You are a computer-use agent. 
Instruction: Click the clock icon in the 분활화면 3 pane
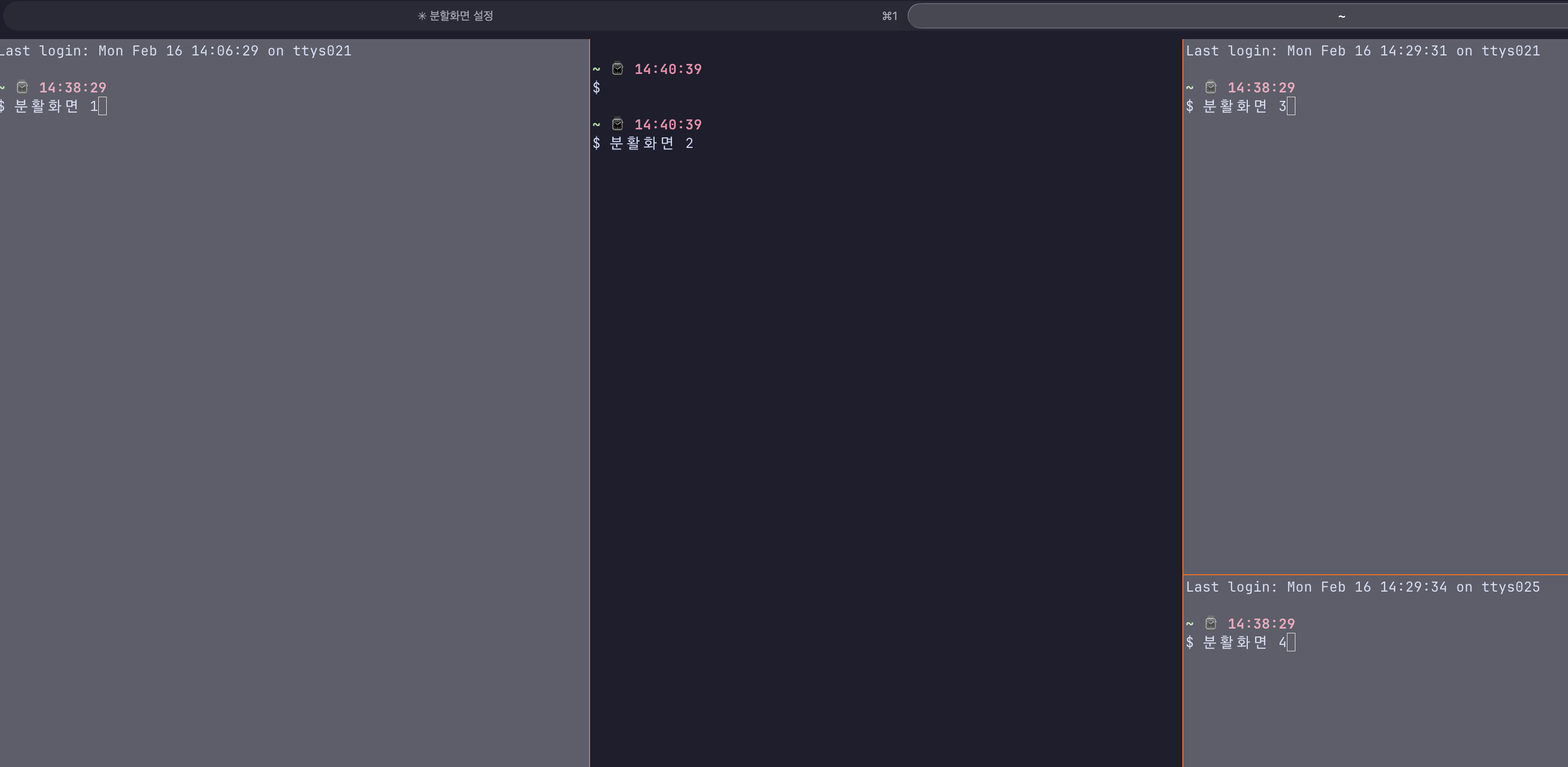(1211, 88)
